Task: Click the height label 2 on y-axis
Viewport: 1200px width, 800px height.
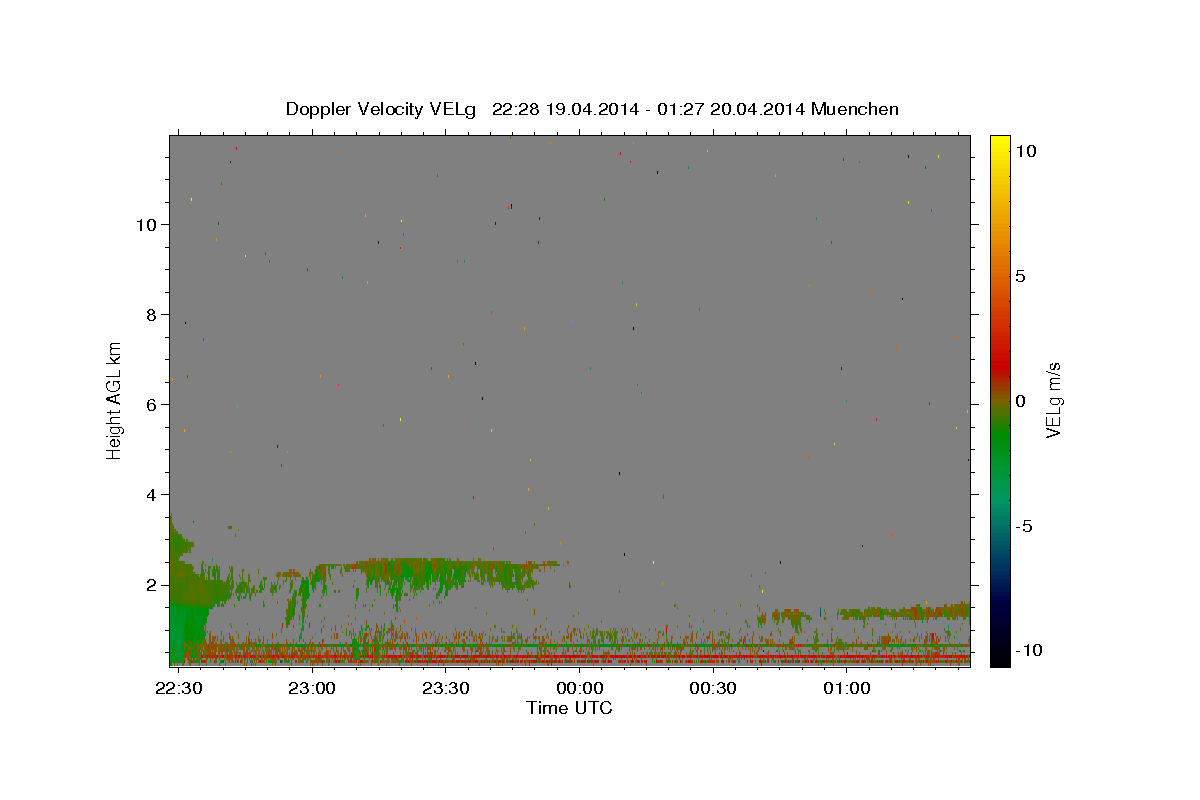Action: click(151, 584)
